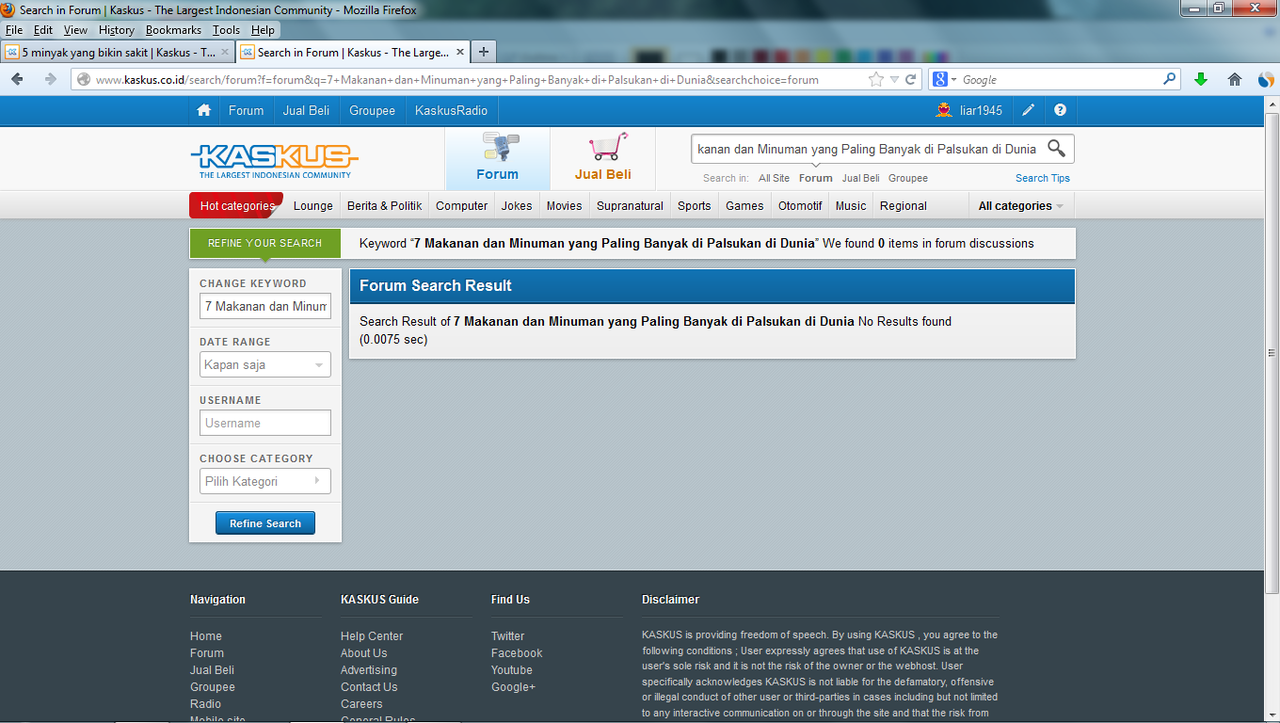This screenshot has height=723, width=1280.
Task: Click Hot categories red tab
Action: click(x=236, y=206)
